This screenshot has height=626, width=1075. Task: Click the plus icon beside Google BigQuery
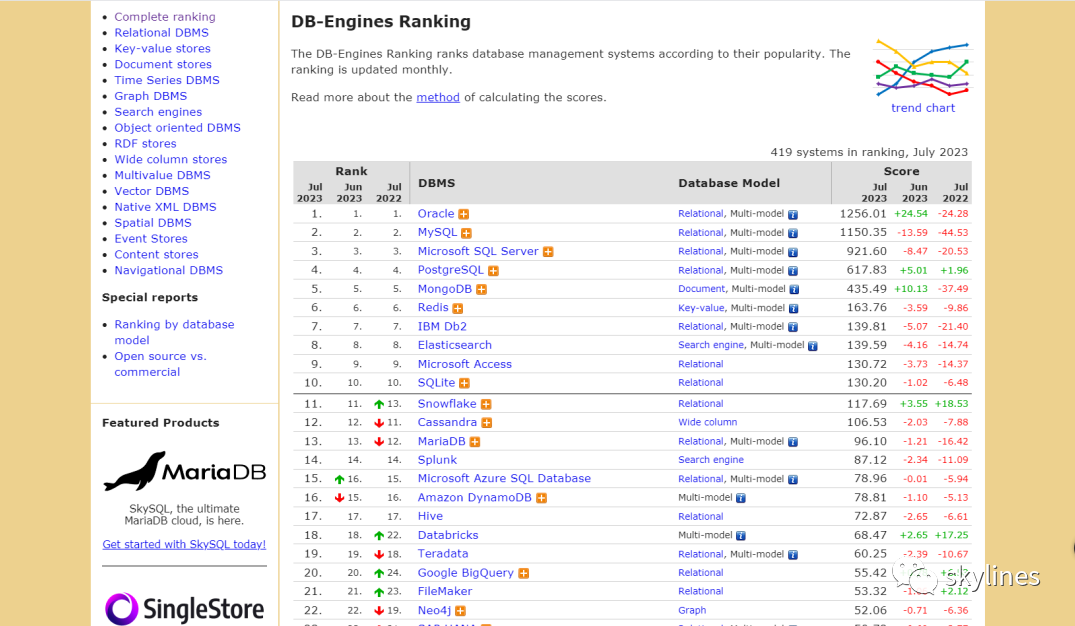pos(523,573)
